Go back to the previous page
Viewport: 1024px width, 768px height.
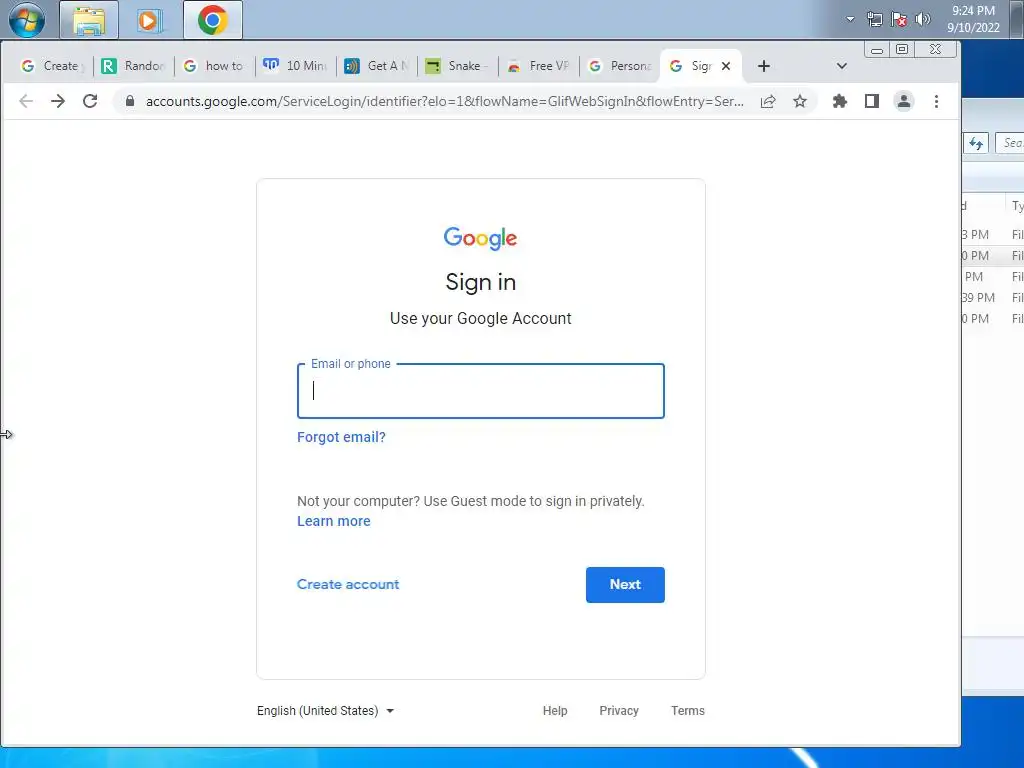25,101
